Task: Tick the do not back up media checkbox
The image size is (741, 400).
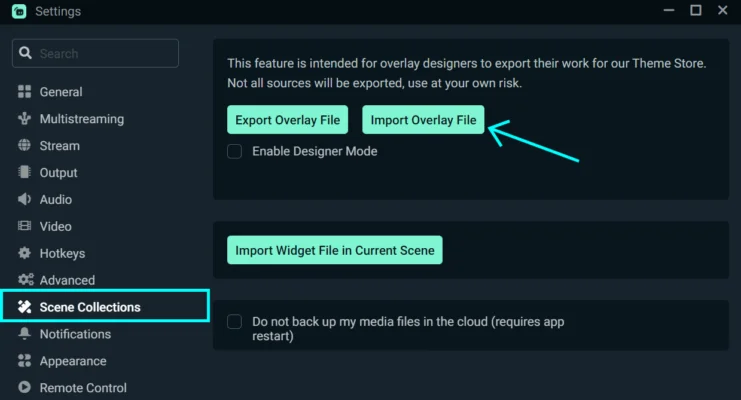Action: click(235, 322)
